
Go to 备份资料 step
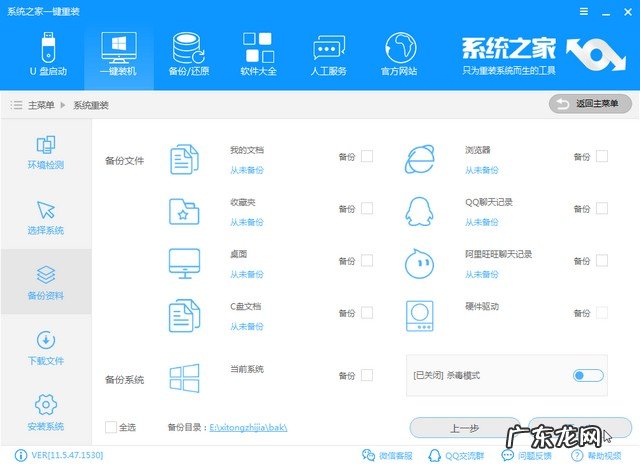(46, 283)
